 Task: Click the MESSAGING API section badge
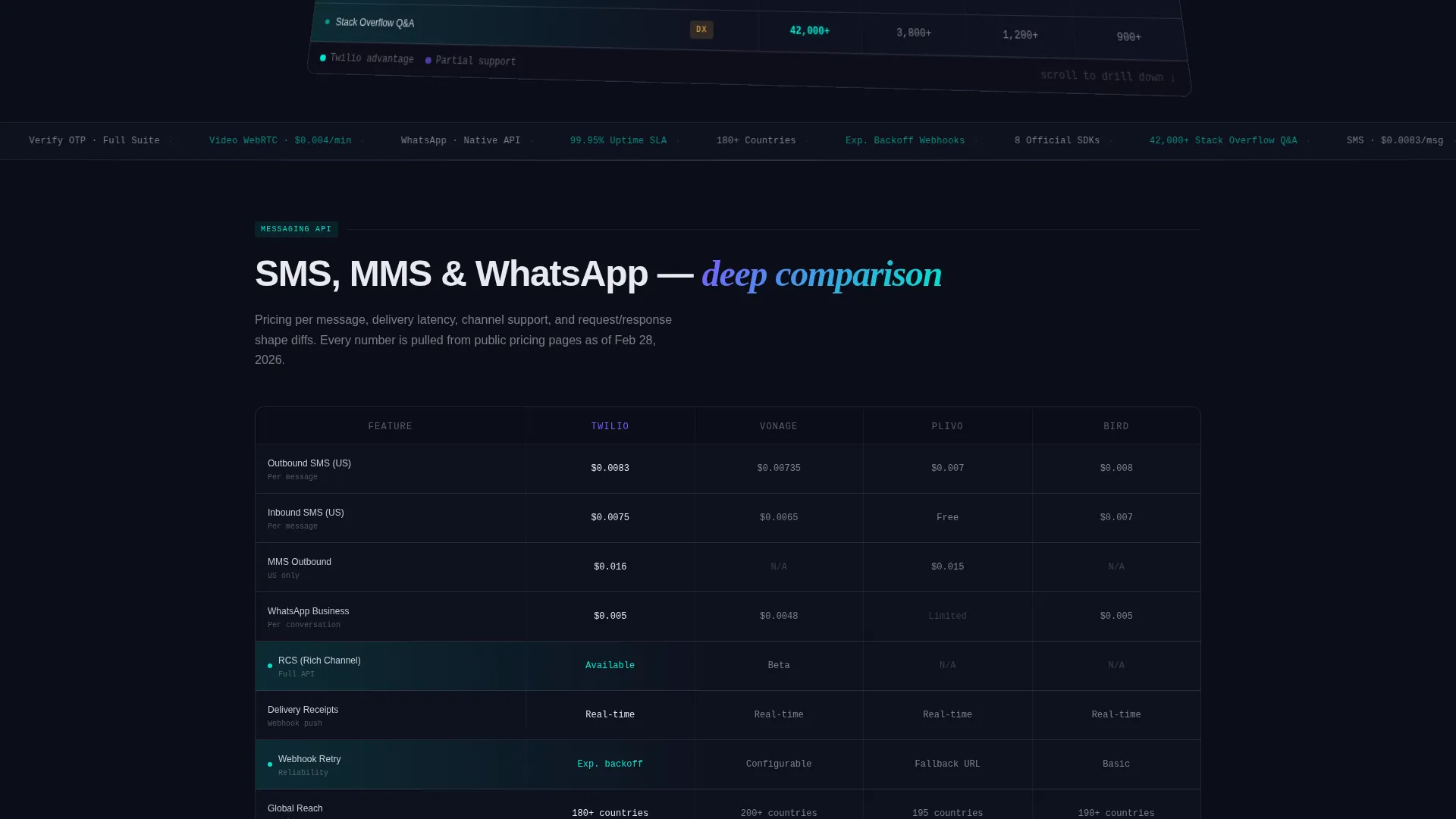click(x=297, y=229)
